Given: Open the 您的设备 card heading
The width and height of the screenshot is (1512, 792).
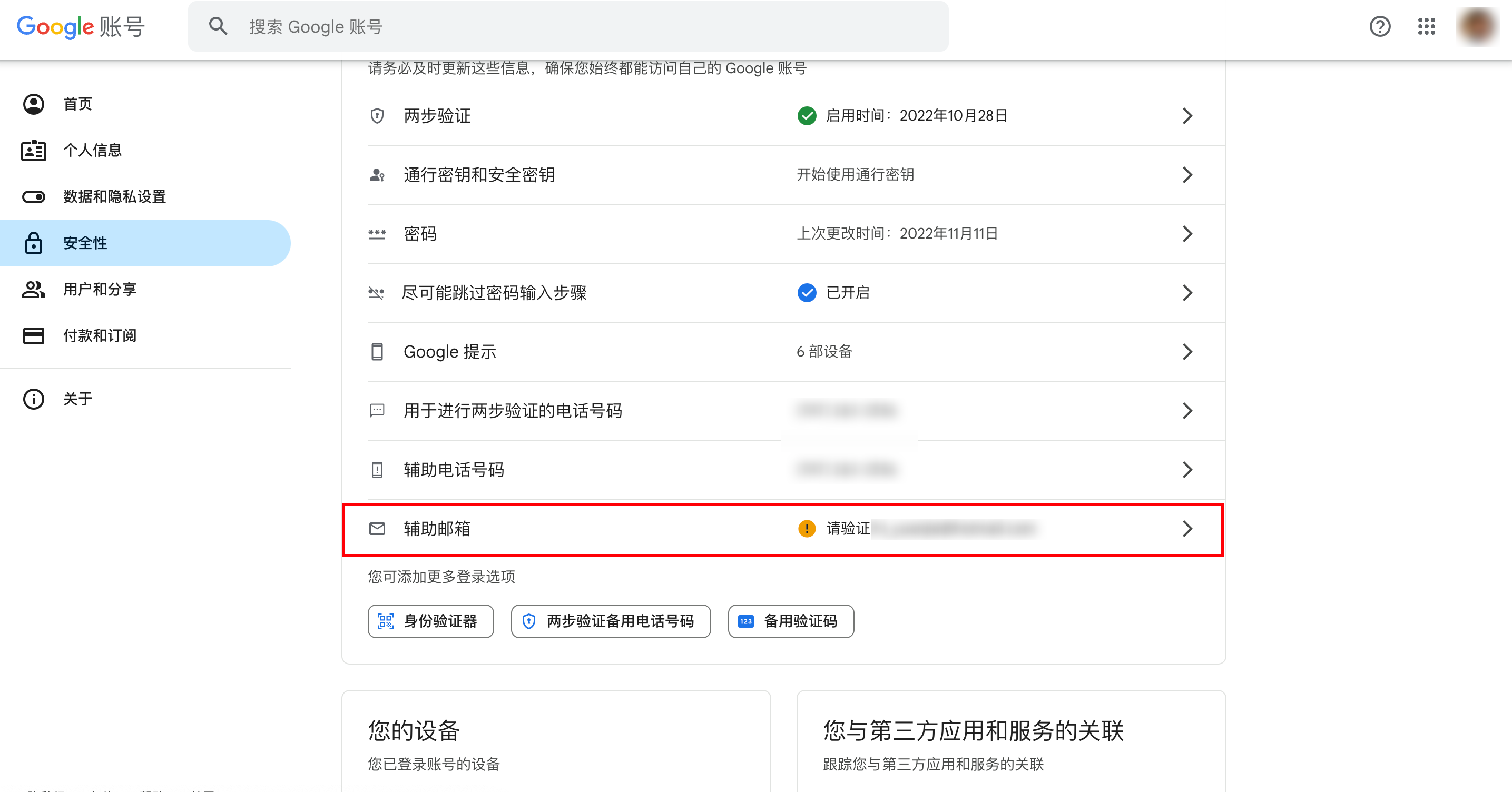Looking at the screenshot, I should pyautogui.click(x=414, y=731).
